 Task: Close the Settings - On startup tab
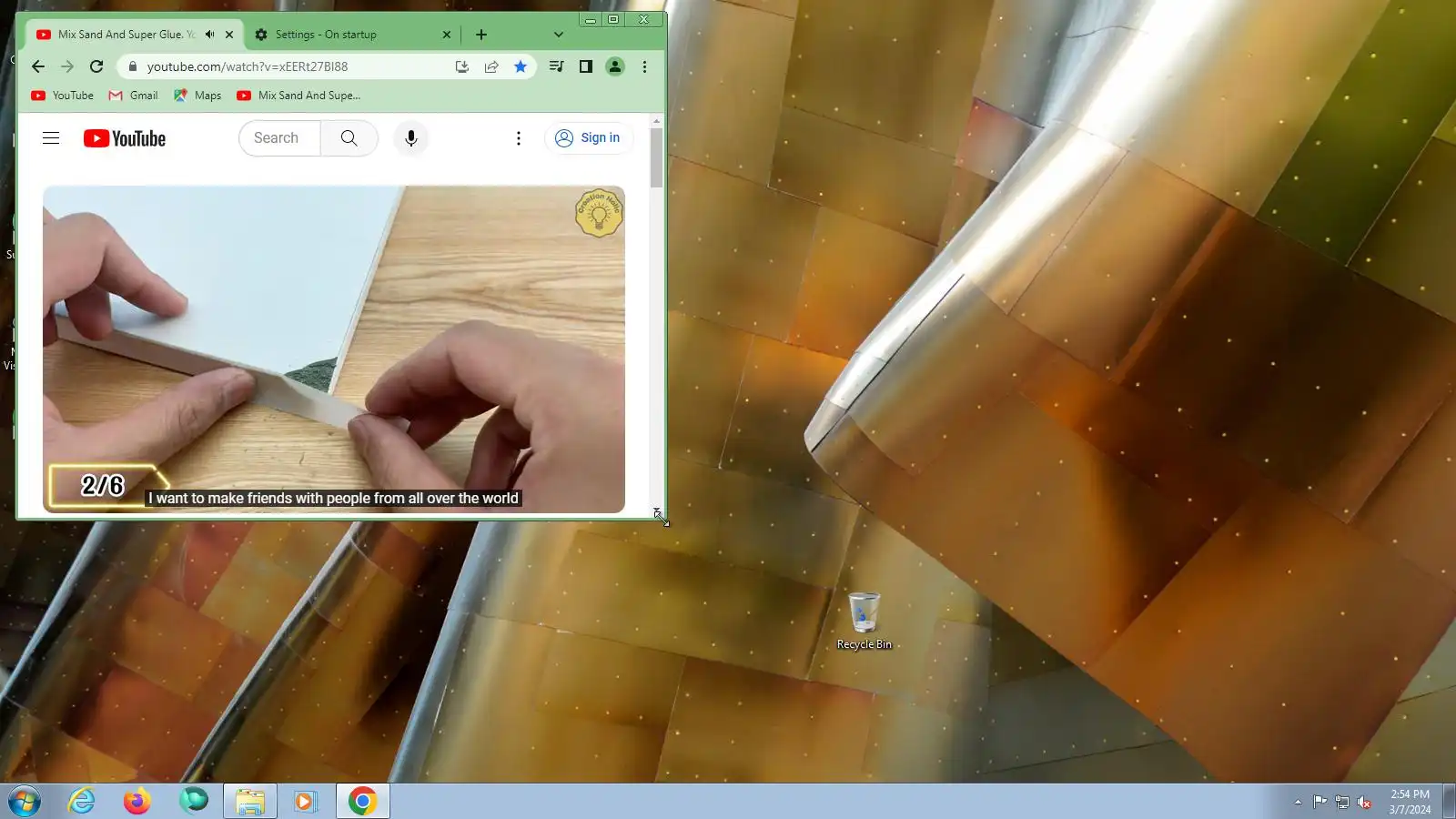coord(446,35)
